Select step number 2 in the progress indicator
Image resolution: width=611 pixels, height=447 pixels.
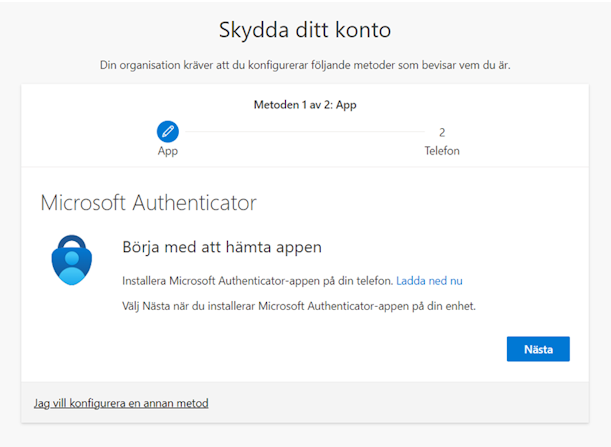click(442, 133)
